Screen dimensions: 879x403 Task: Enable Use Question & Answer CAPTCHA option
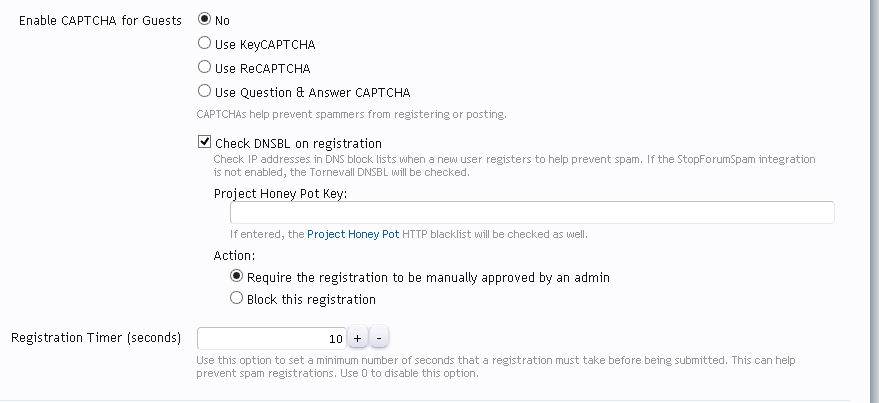(x=205, y=92)
